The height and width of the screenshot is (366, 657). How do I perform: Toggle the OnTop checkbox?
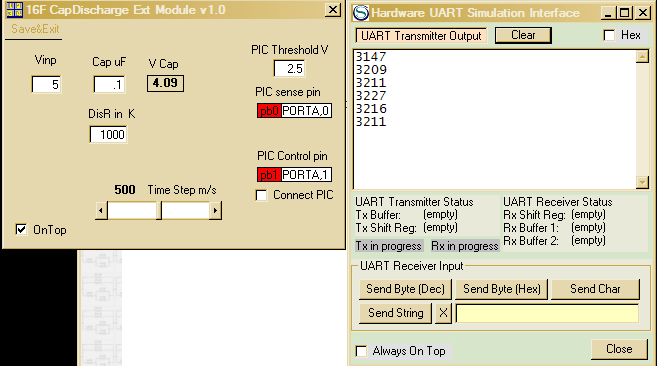click(21, 229)
